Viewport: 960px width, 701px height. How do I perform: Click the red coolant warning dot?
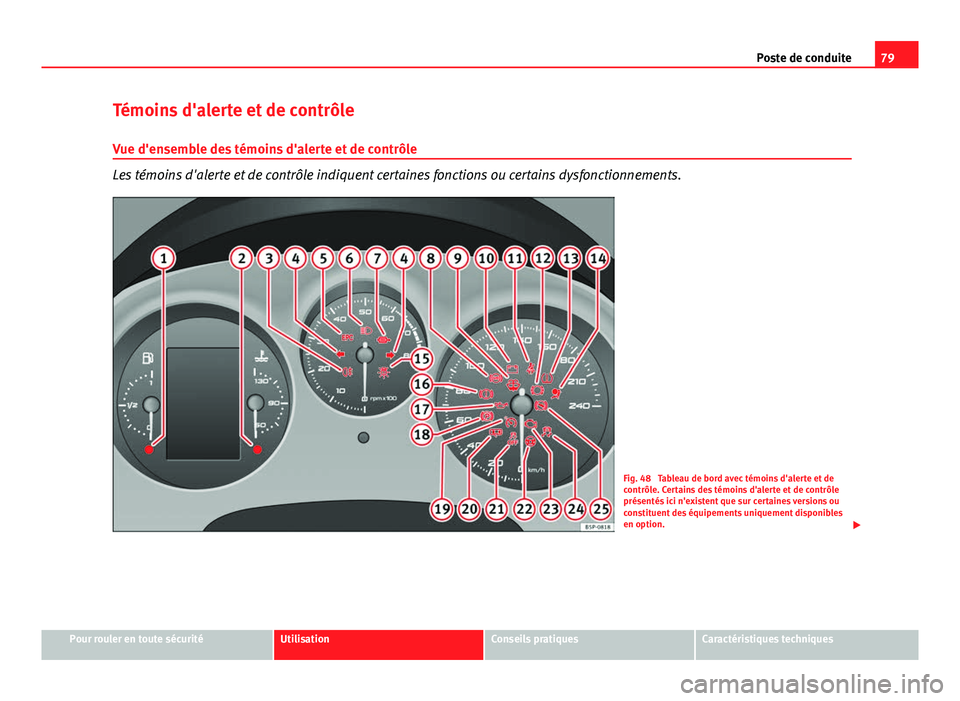coord(258,449)
